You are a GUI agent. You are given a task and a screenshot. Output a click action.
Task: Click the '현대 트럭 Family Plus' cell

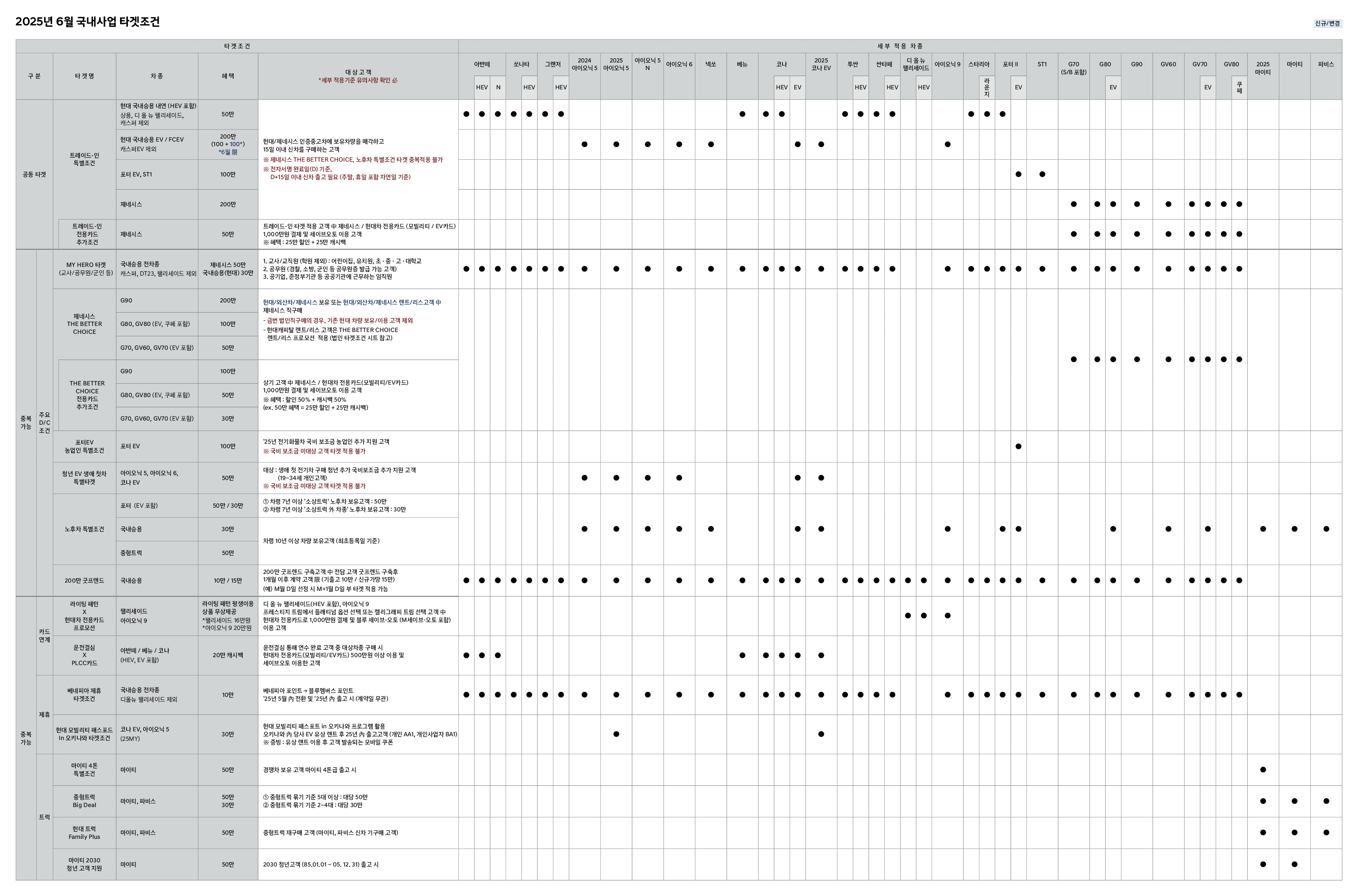coord(84,833)
